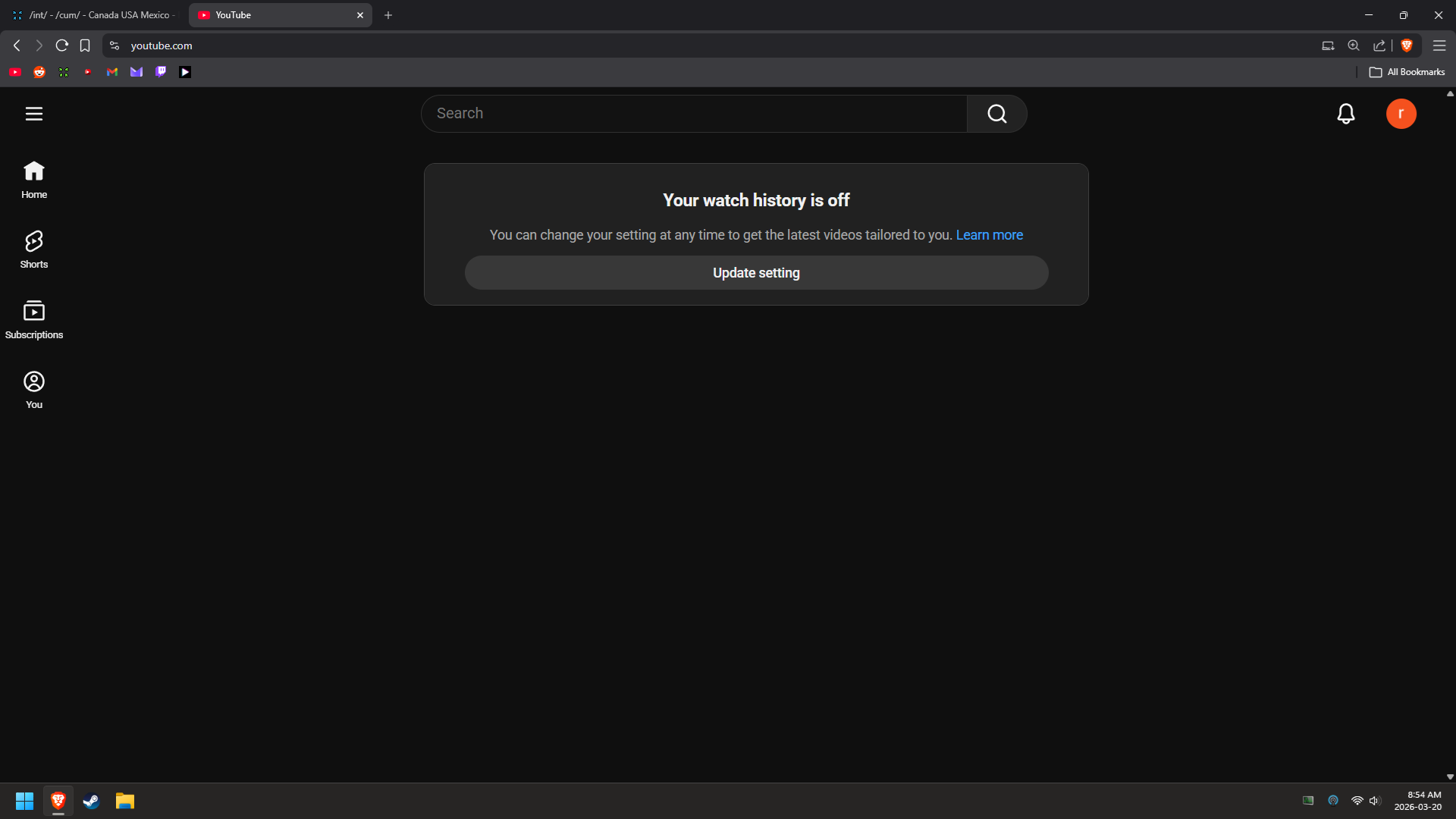Open the Reddit bookmark
The image size is (1456, 819).
(39, 72)
